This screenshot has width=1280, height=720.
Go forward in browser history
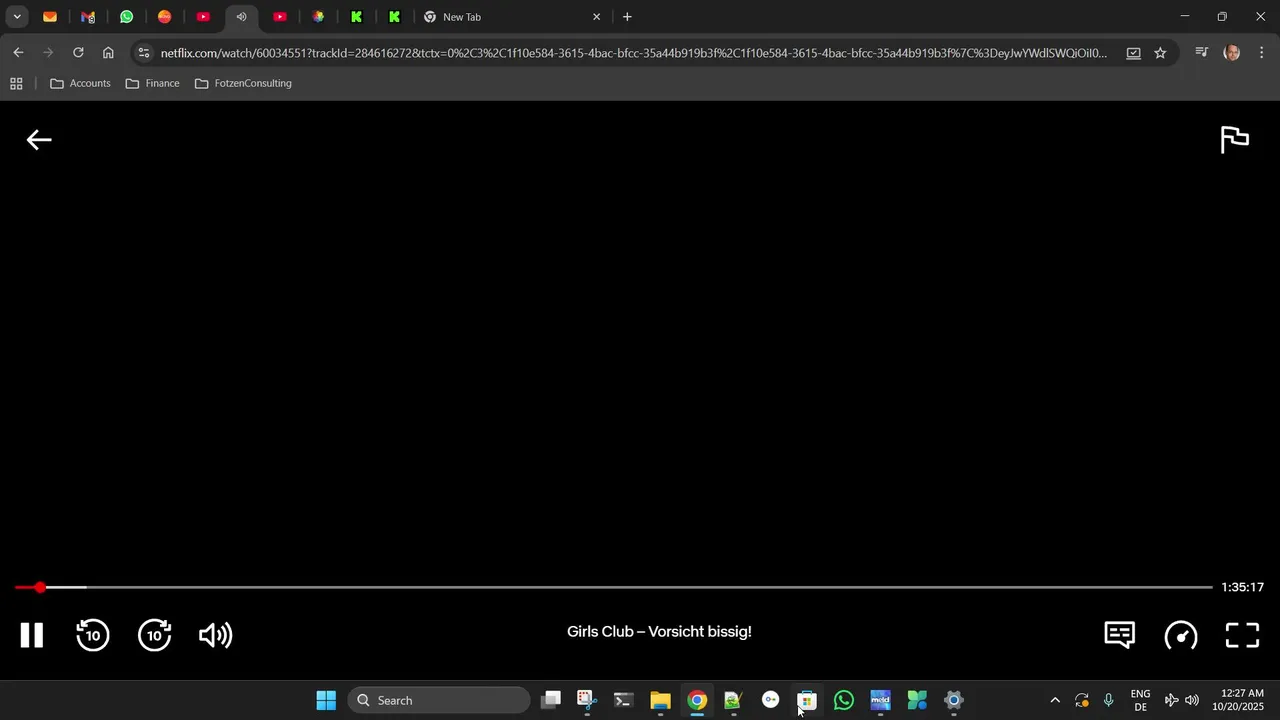[x=48, y=53]
